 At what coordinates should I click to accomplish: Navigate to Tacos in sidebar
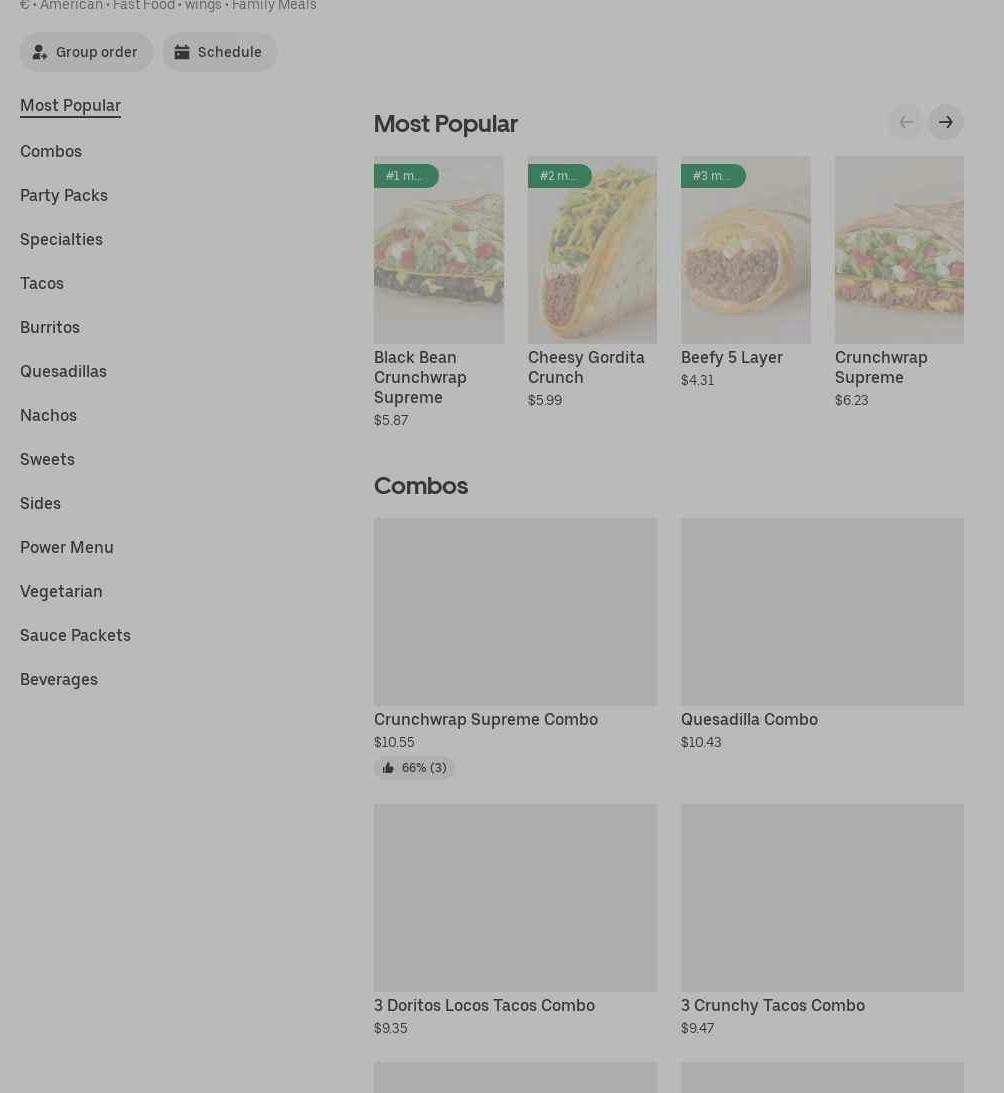(42, 283)
